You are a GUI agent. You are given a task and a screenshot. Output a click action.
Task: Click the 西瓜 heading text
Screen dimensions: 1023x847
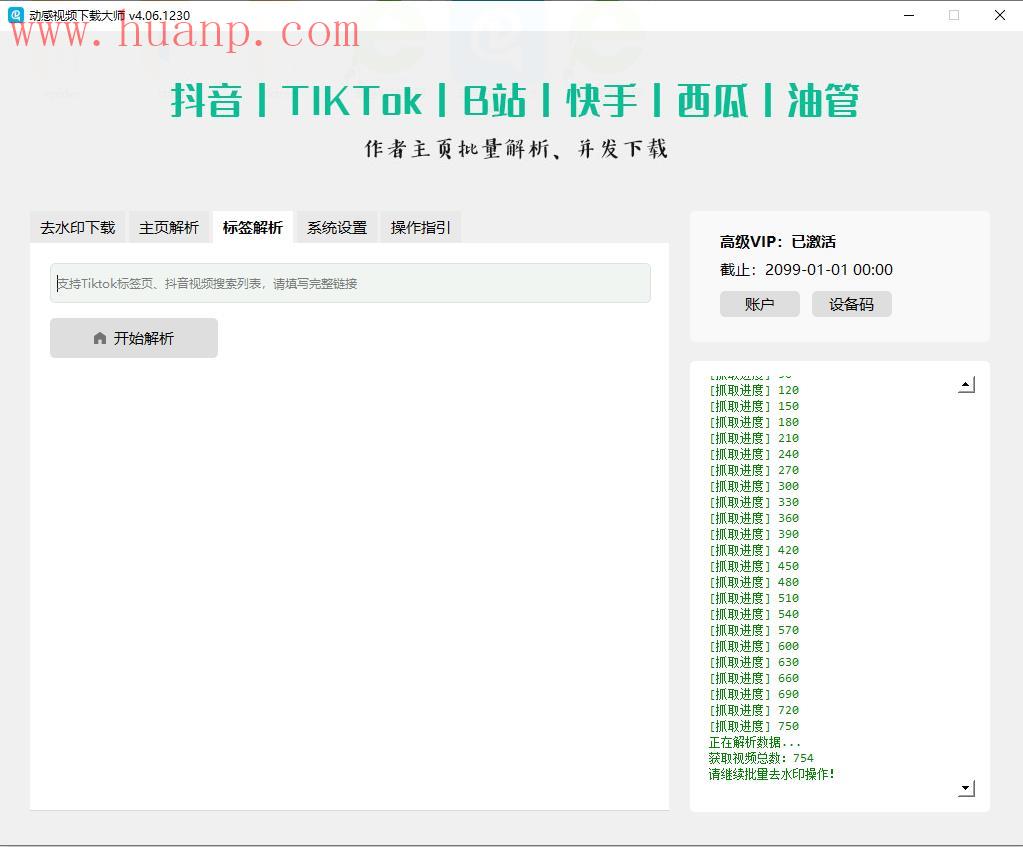click(712, 100)
